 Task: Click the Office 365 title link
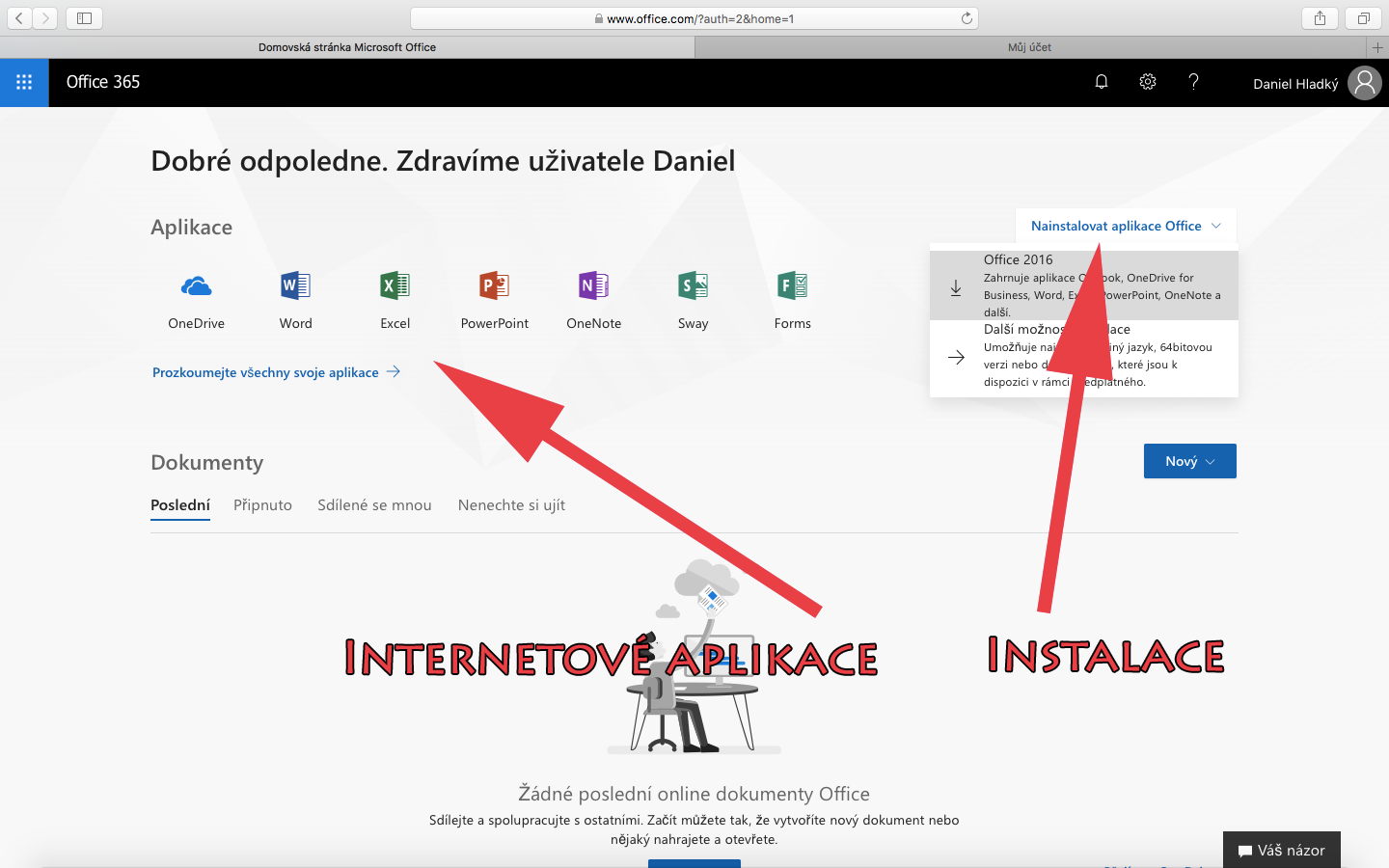pyautogui.click(x=103, y=82)
